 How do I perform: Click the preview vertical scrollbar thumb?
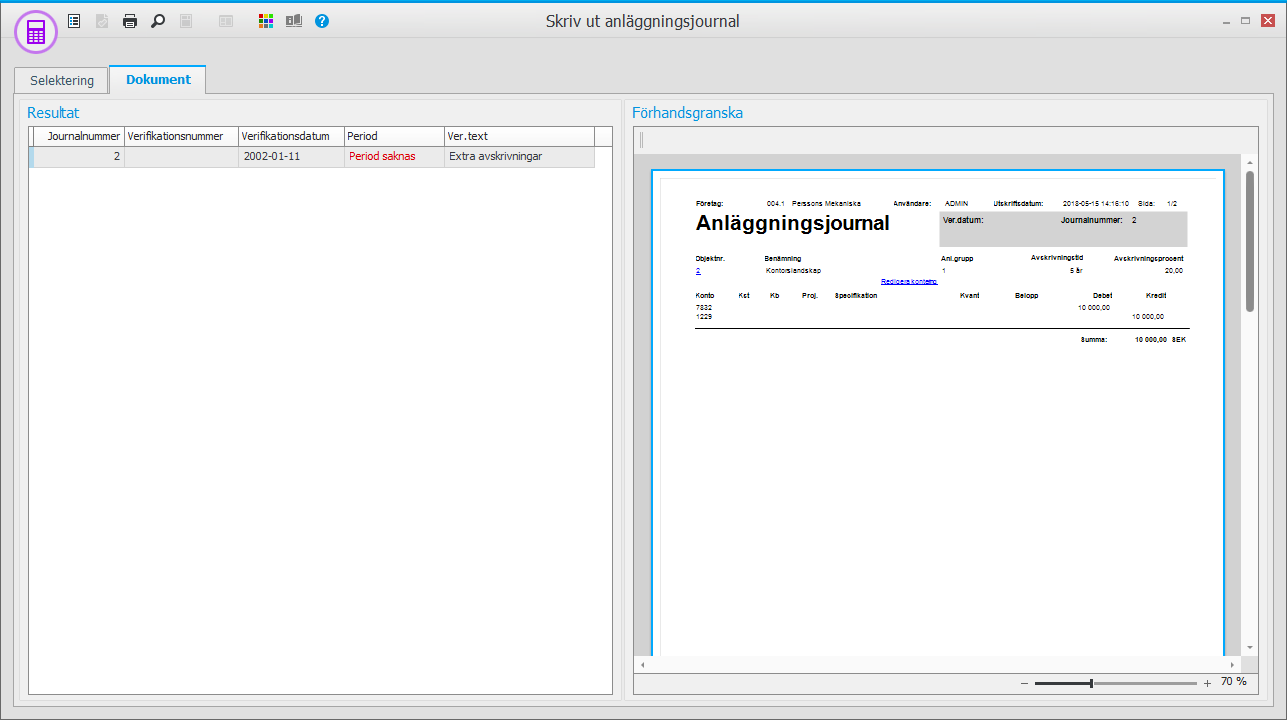1249,240
